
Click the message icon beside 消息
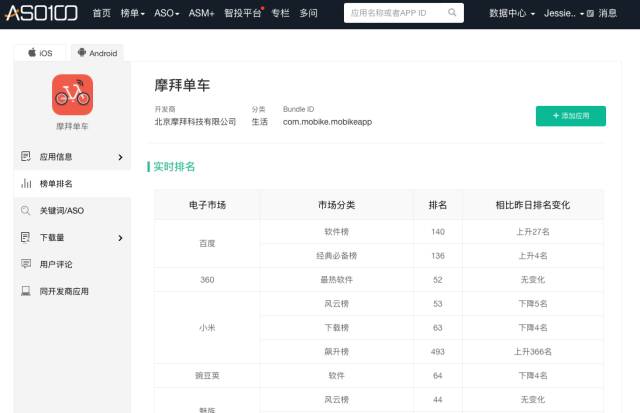(x=590, y=13)
